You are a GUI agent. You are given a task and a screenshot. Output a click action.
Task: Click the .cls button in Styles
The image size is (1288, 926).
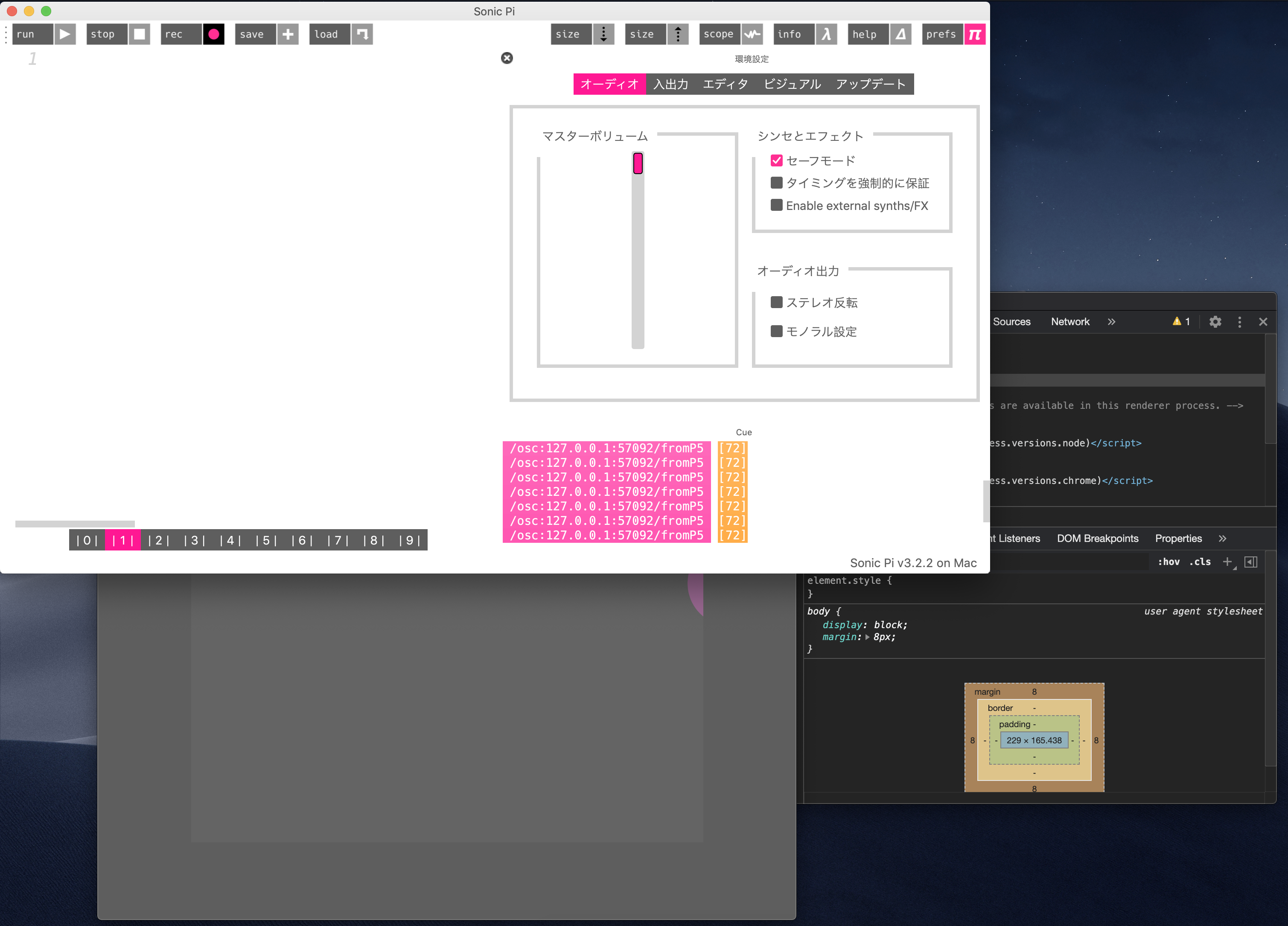[x=1200, y=562]
